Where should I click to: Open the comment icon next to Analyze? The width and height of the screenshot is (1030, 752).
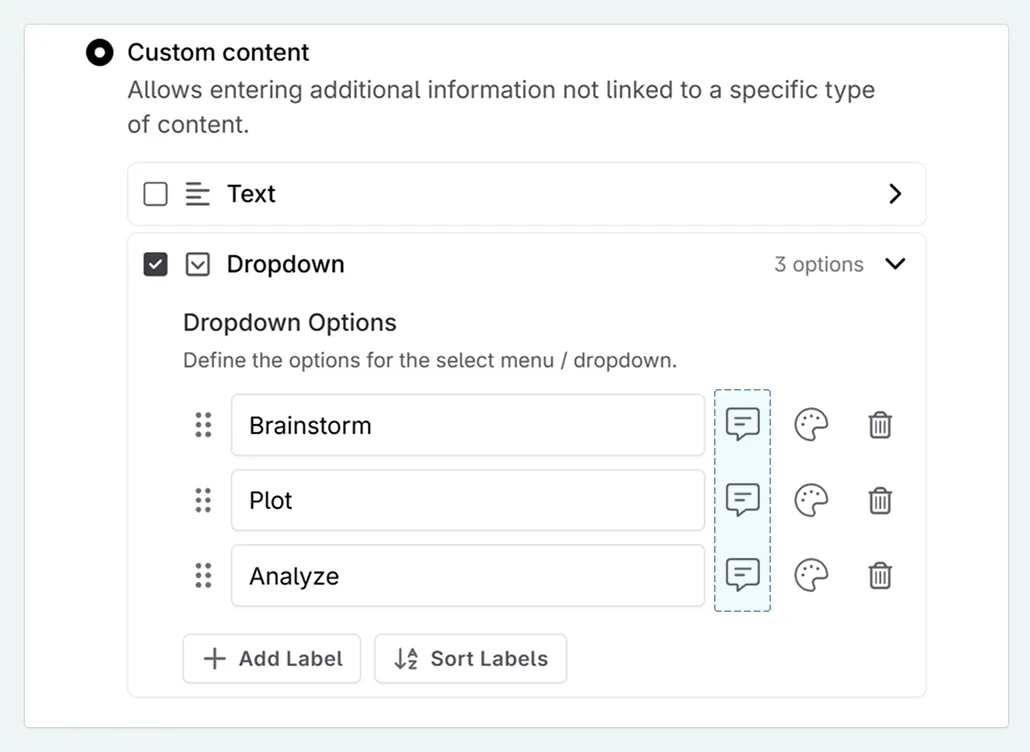[742, 576]
